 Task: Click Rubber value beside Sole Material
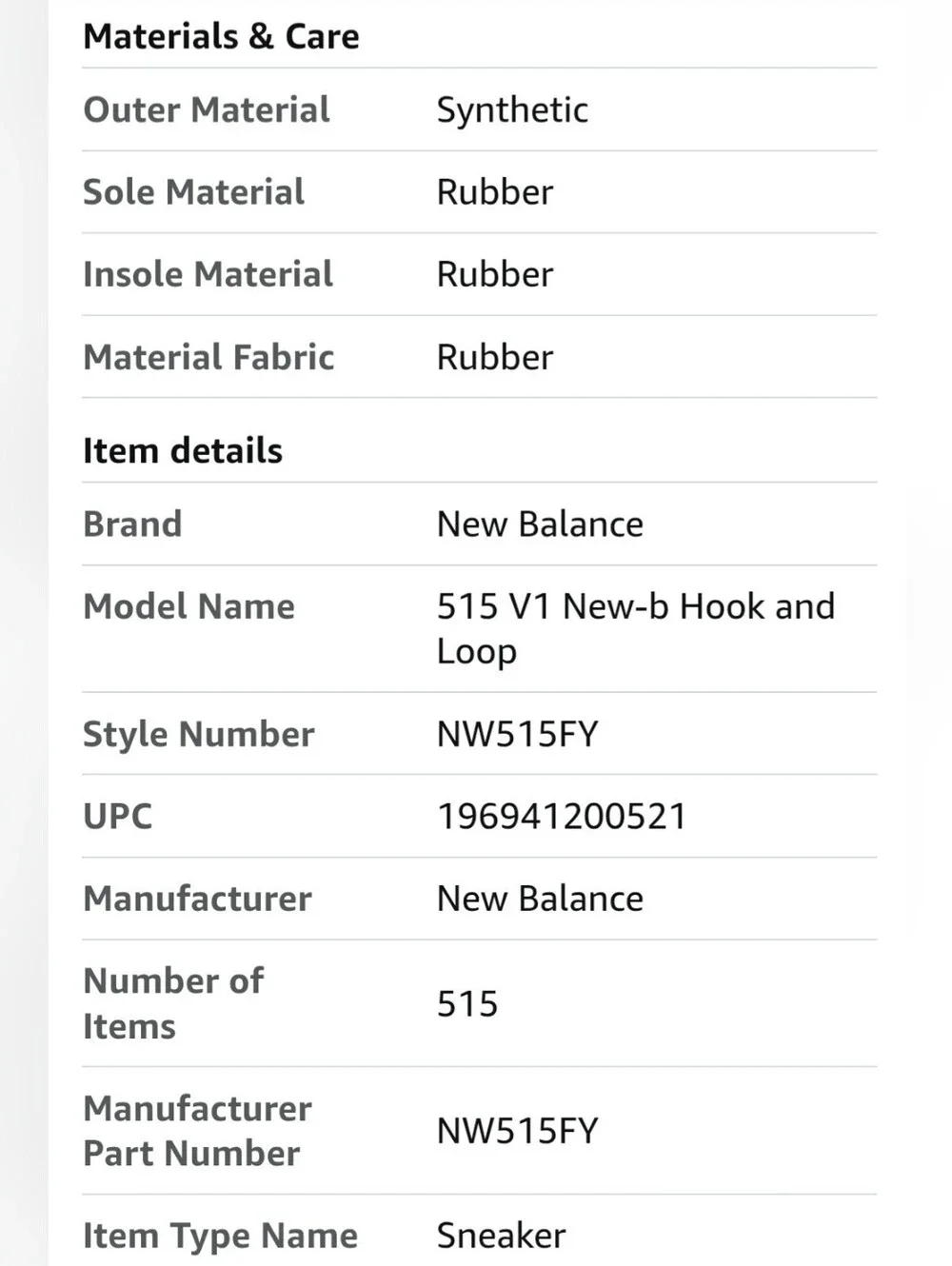pos(495,192)
